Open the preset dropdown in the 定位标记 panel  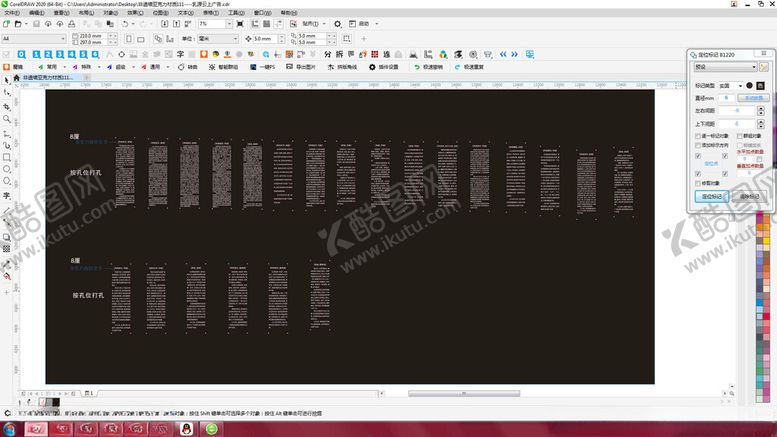pyautogui.click(x=725, y=67)
